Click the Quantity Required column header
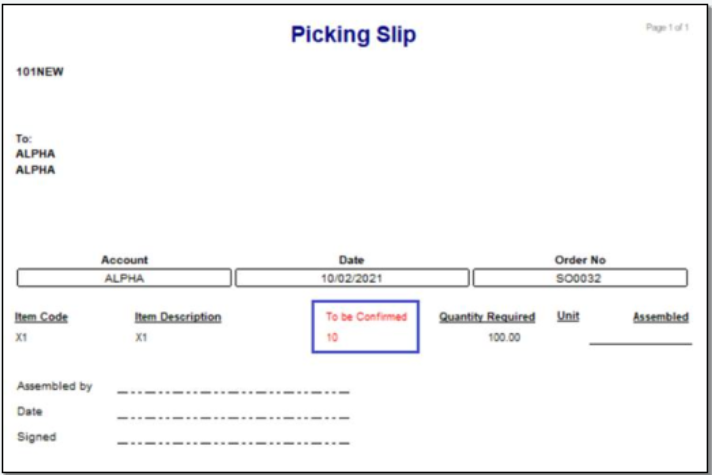This screenshot has width=712, height=475. tap(487, 317)
